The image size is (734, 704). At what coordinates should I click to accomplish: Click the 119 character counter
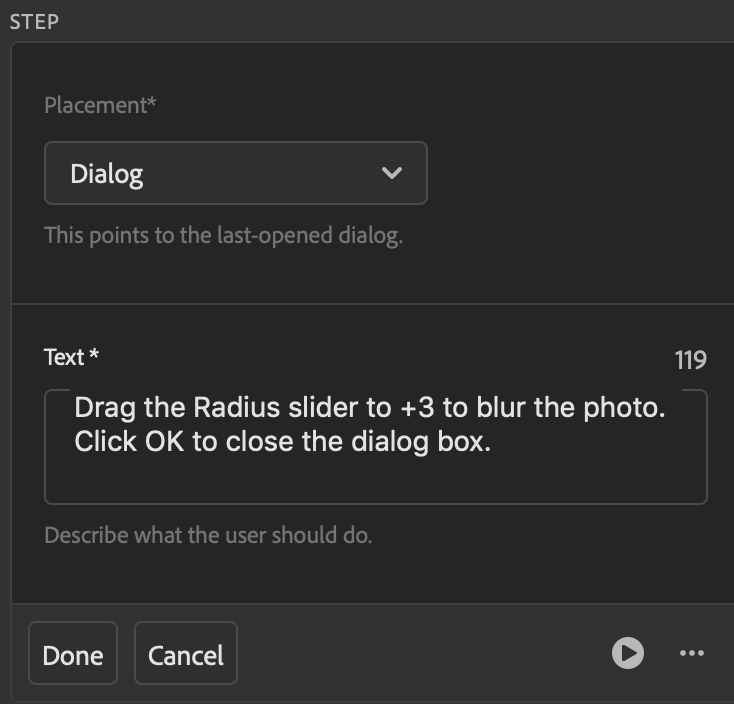tap(690, 360)
